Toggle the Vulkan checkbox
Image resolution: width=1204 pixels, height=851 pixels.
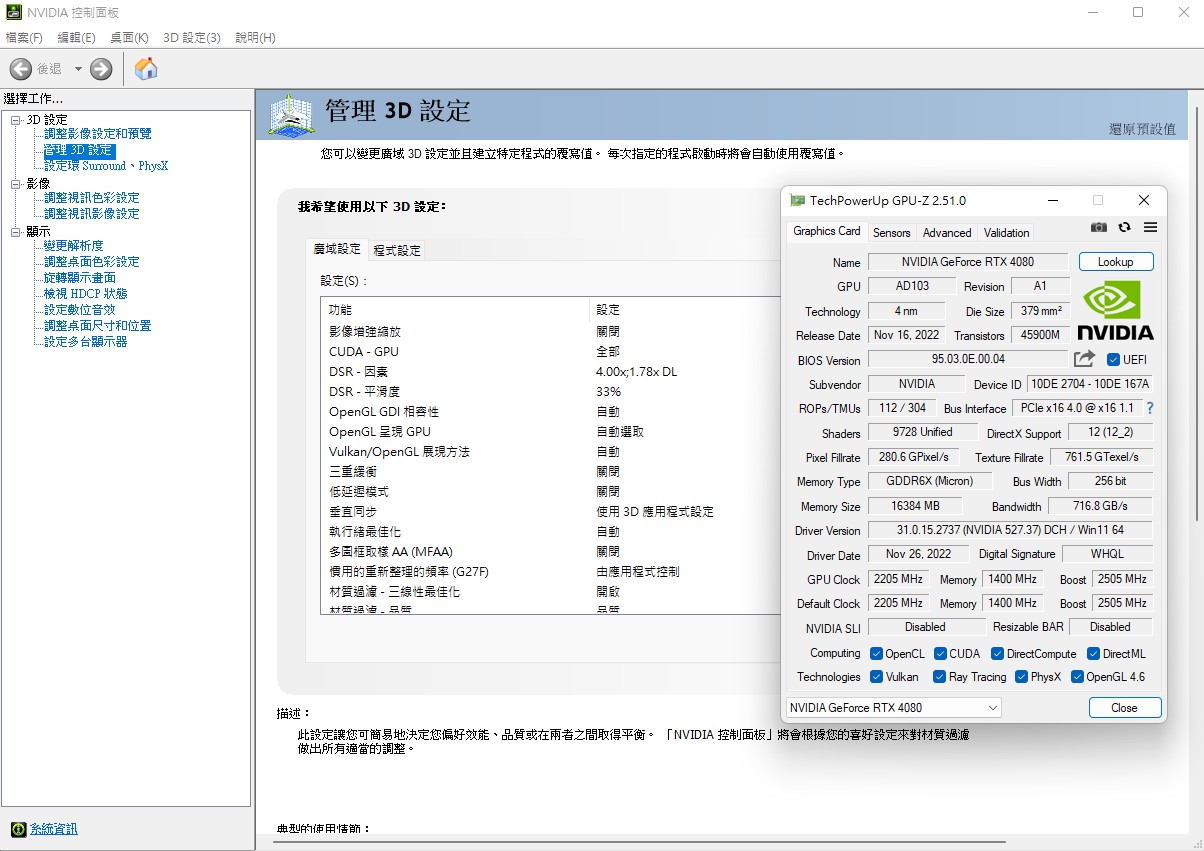[877, 677]
